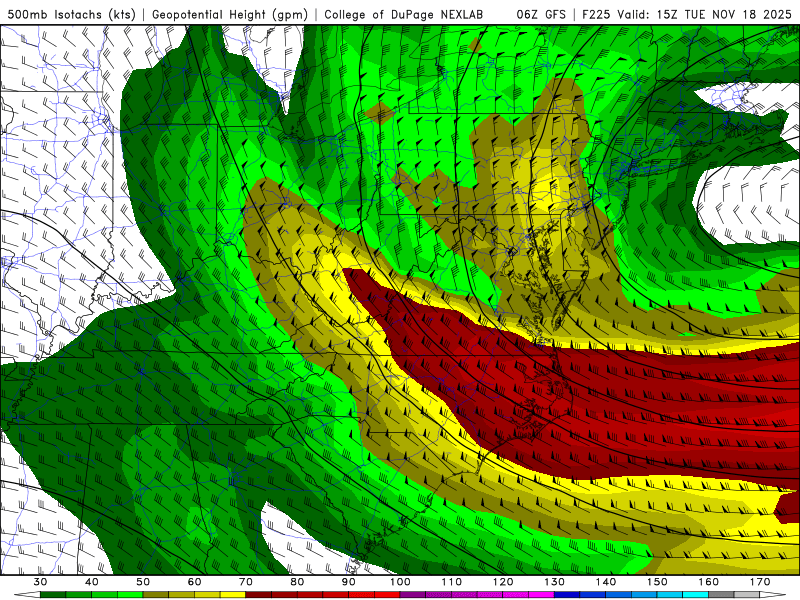Click the legend label "170"
The height and width of the screenshot is (600, 800).
coord(760,582)
